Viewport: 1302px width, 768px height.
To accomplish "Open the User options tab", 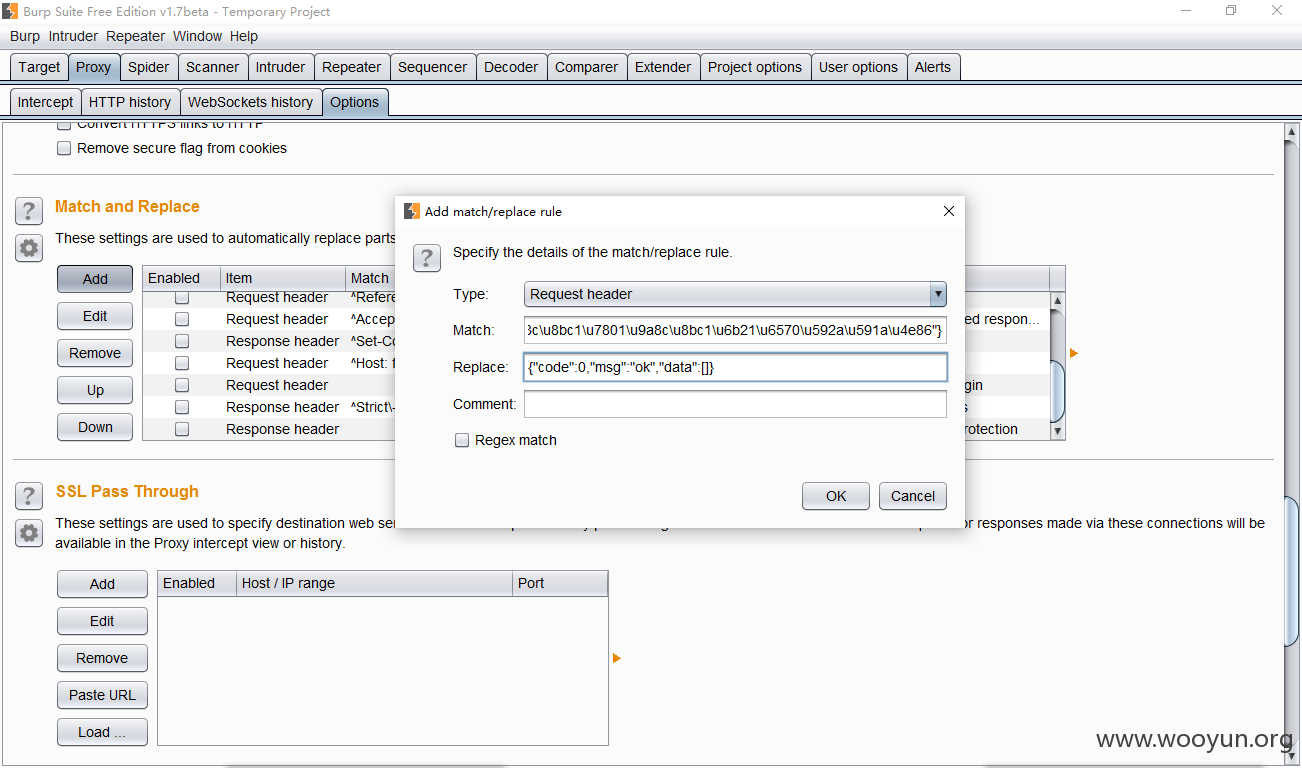I will (x=858, y=67).
